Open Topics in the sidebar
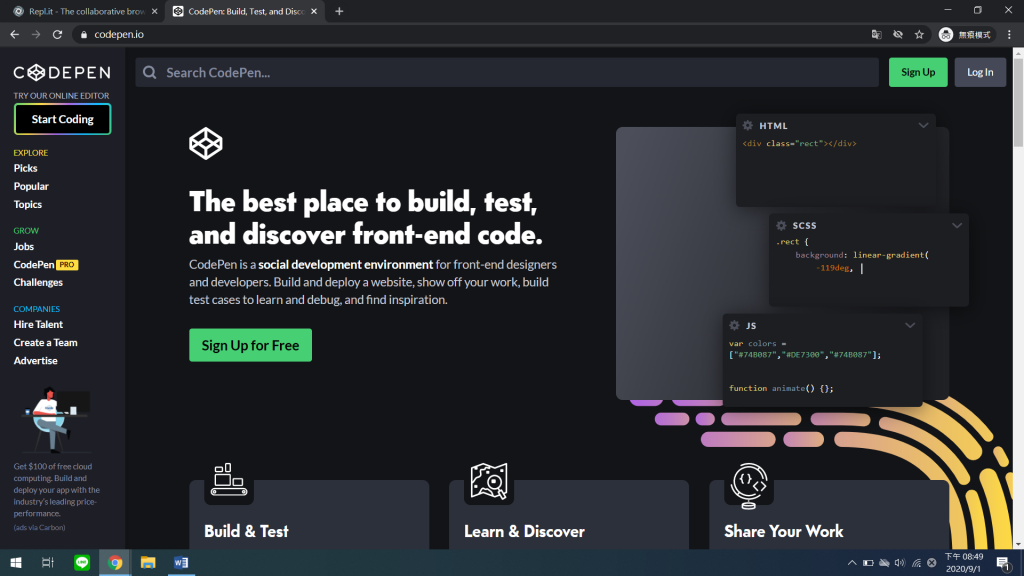1024x576 pixels. click(x=27, y=204)
